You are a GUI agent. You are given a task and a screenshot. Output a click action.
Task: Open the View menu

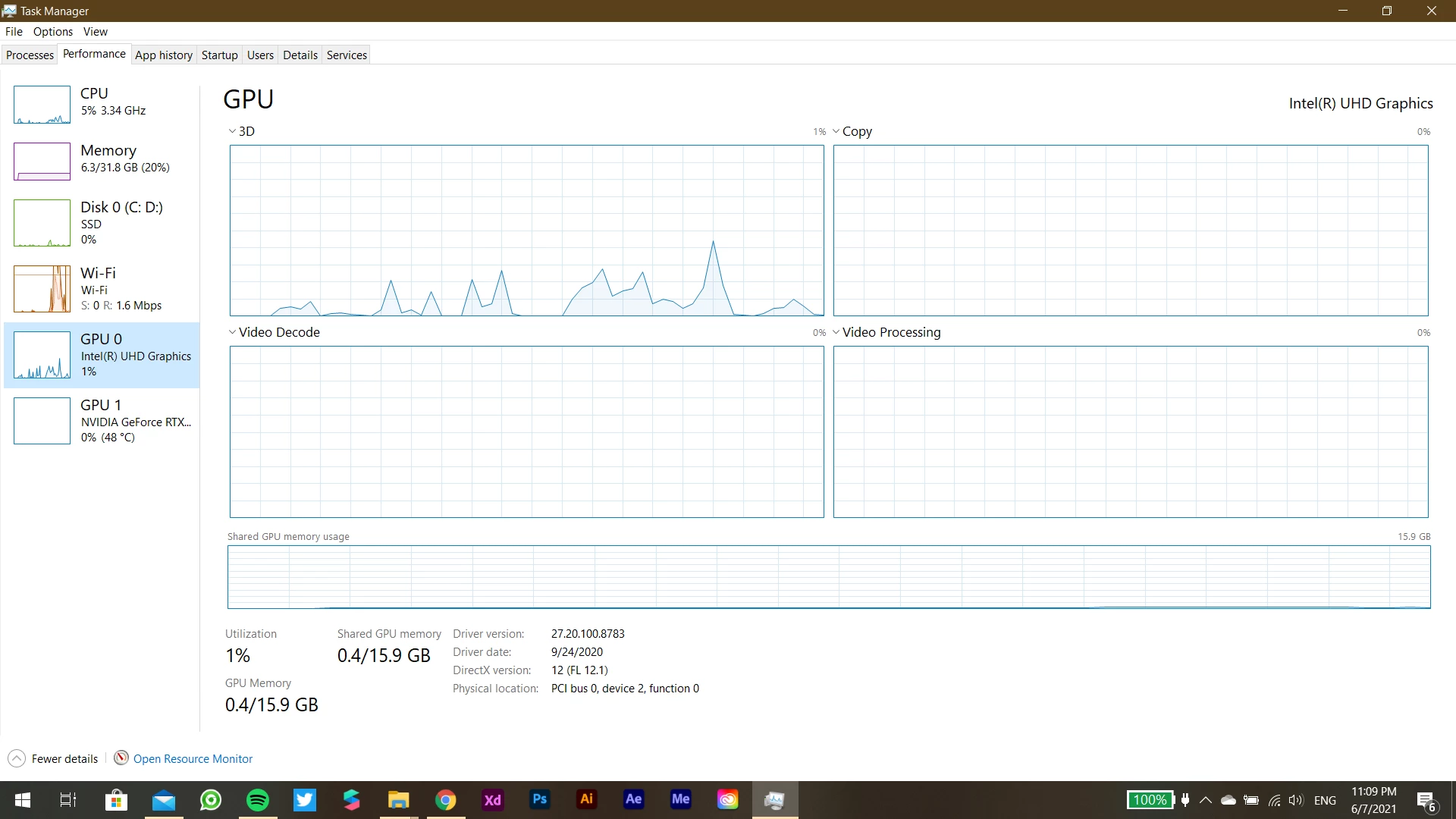click(95, 31)
